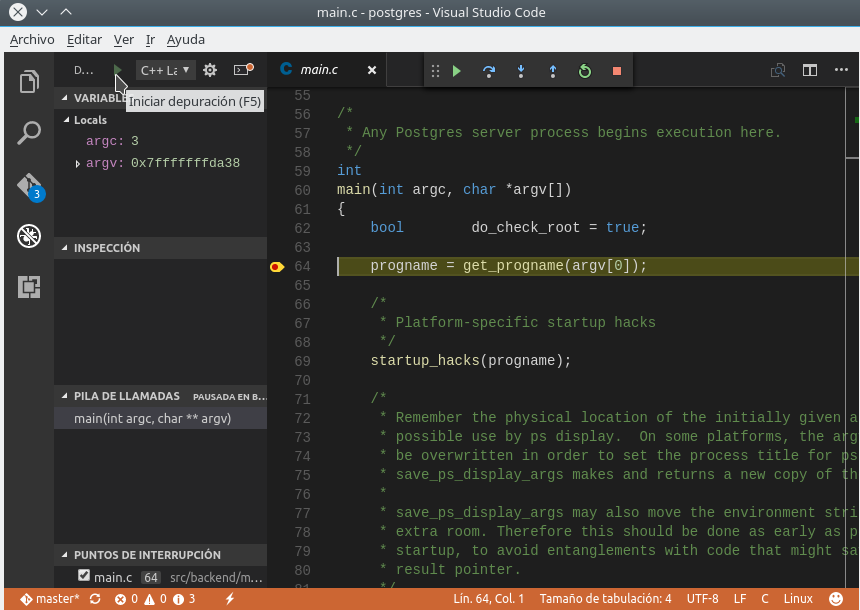Click Step Over in debug toolbar
This screenshot has height=610, width=860.
tap(489, 71)
